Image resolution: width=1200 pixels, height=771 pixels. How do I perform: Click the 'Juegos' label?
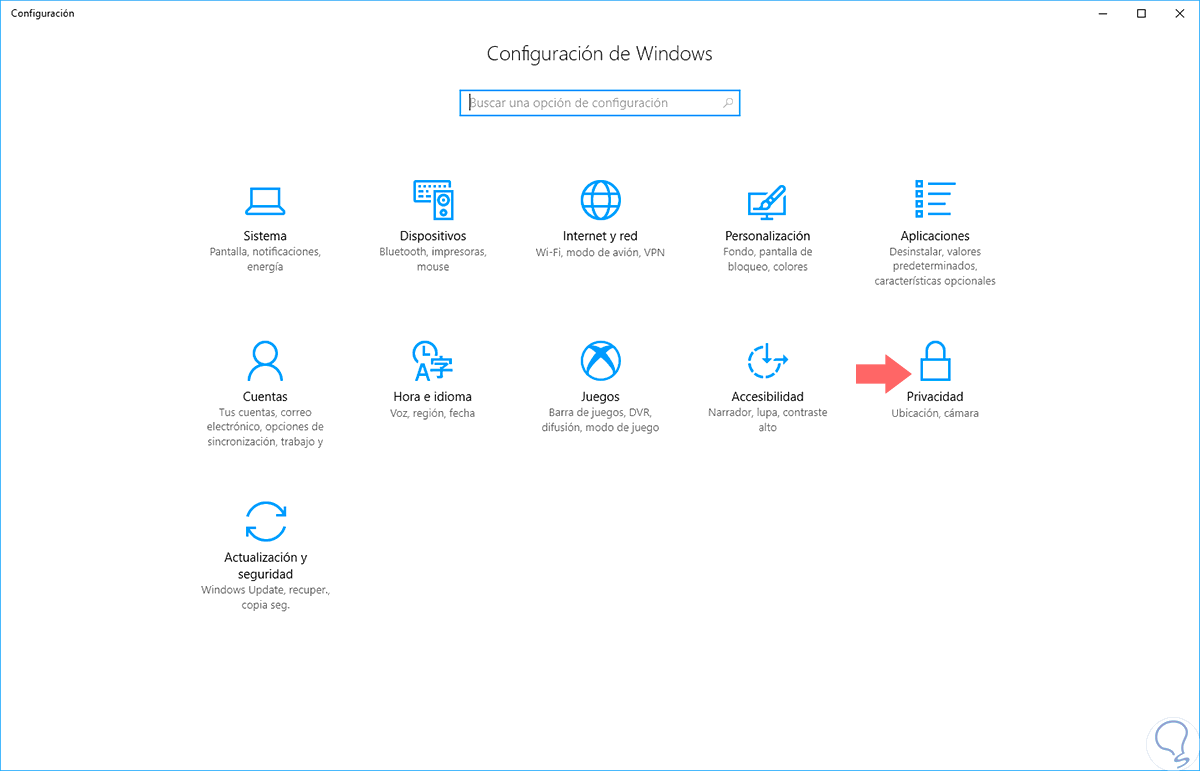coord(600,396)
